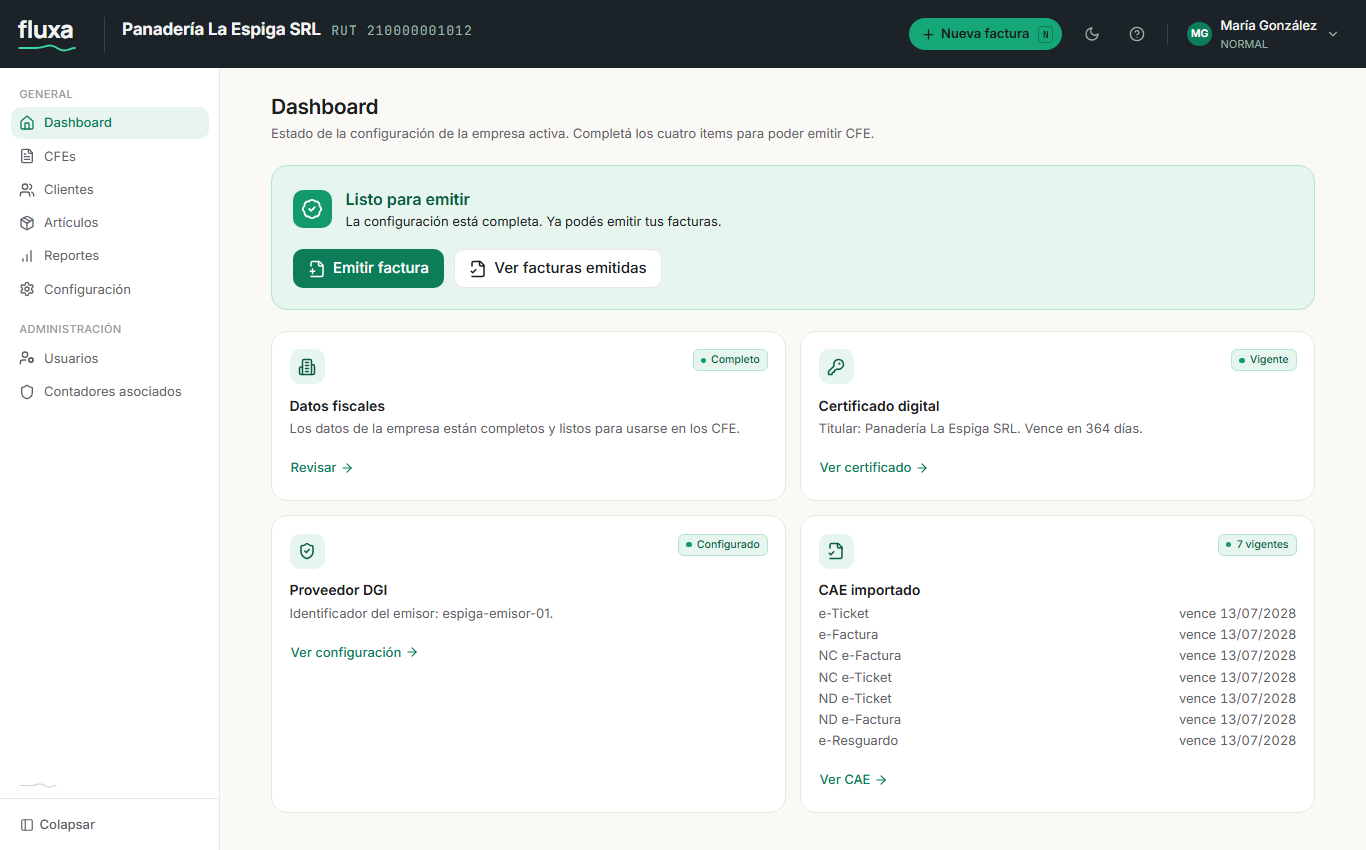Open Reportes section
This screenshot has height=850, width=1366.
[x=110, y=255]
